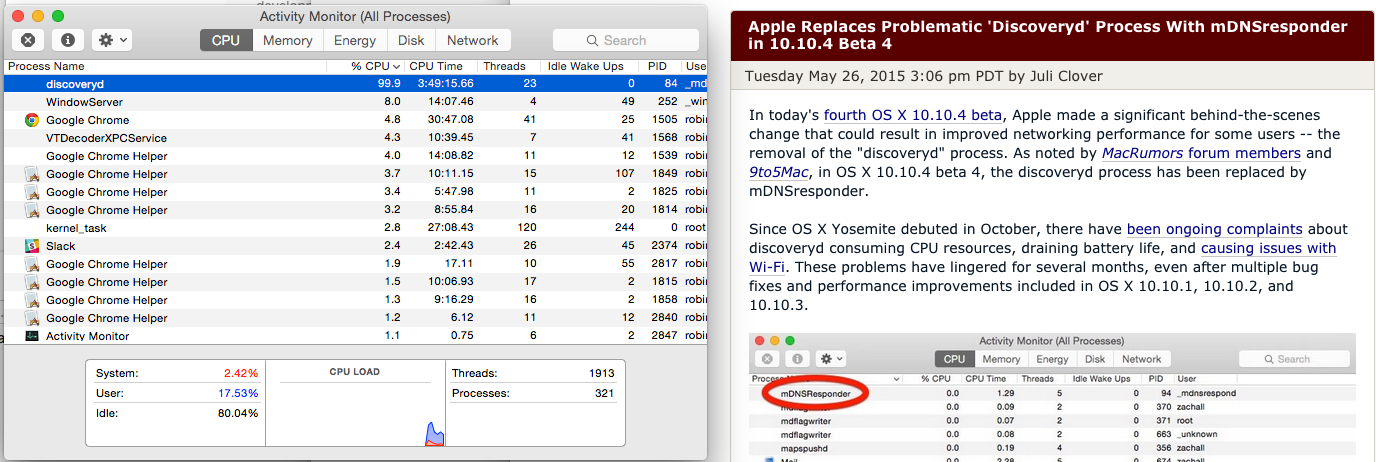Click the Chrome Helper icon for PID 1849
1381x462 pixels.
click(x=32, y=174)
